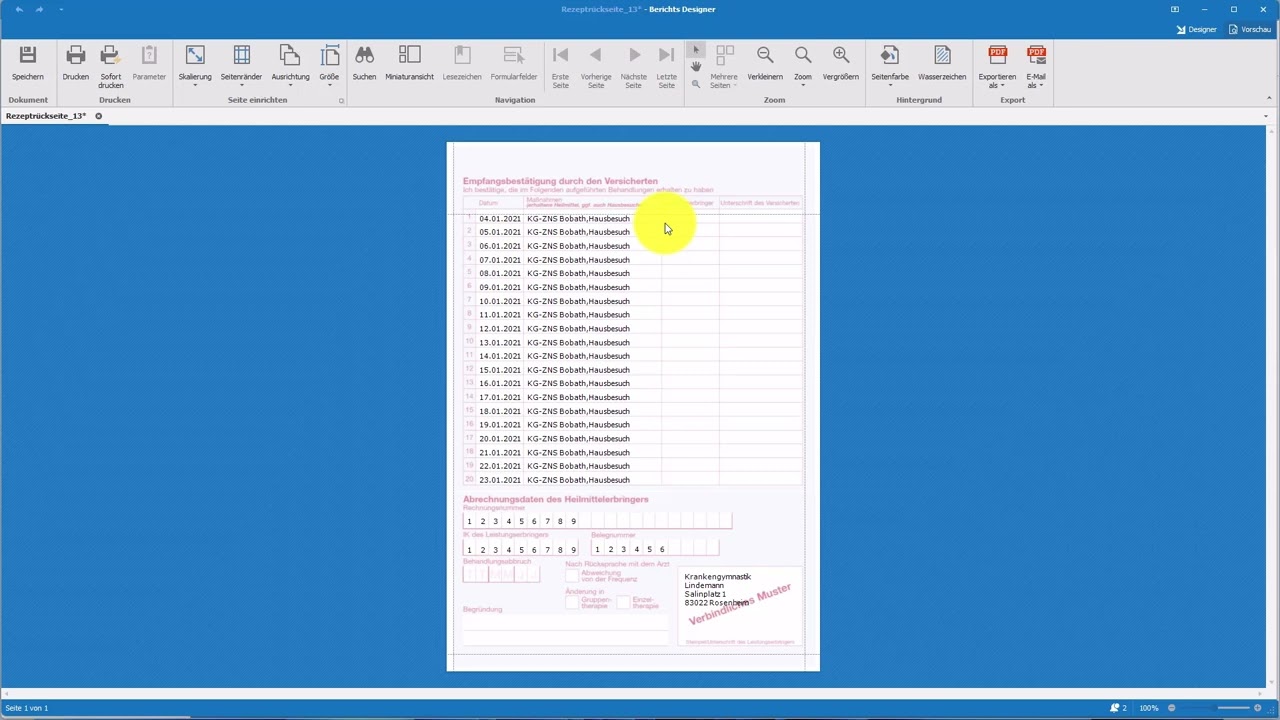Enable the small magnifier tool

pyautogui.click(x=696, y=84)
